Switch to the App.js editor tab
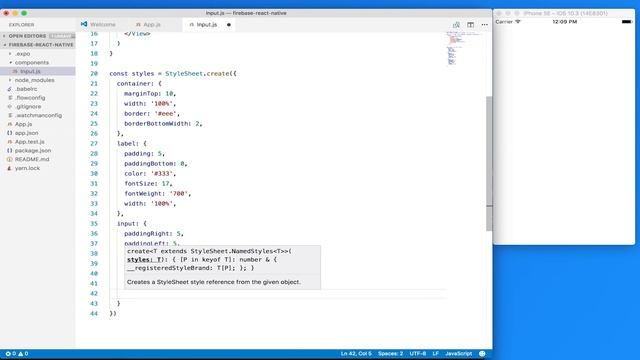Screen dimensions: 640x360 click(148, 24)
